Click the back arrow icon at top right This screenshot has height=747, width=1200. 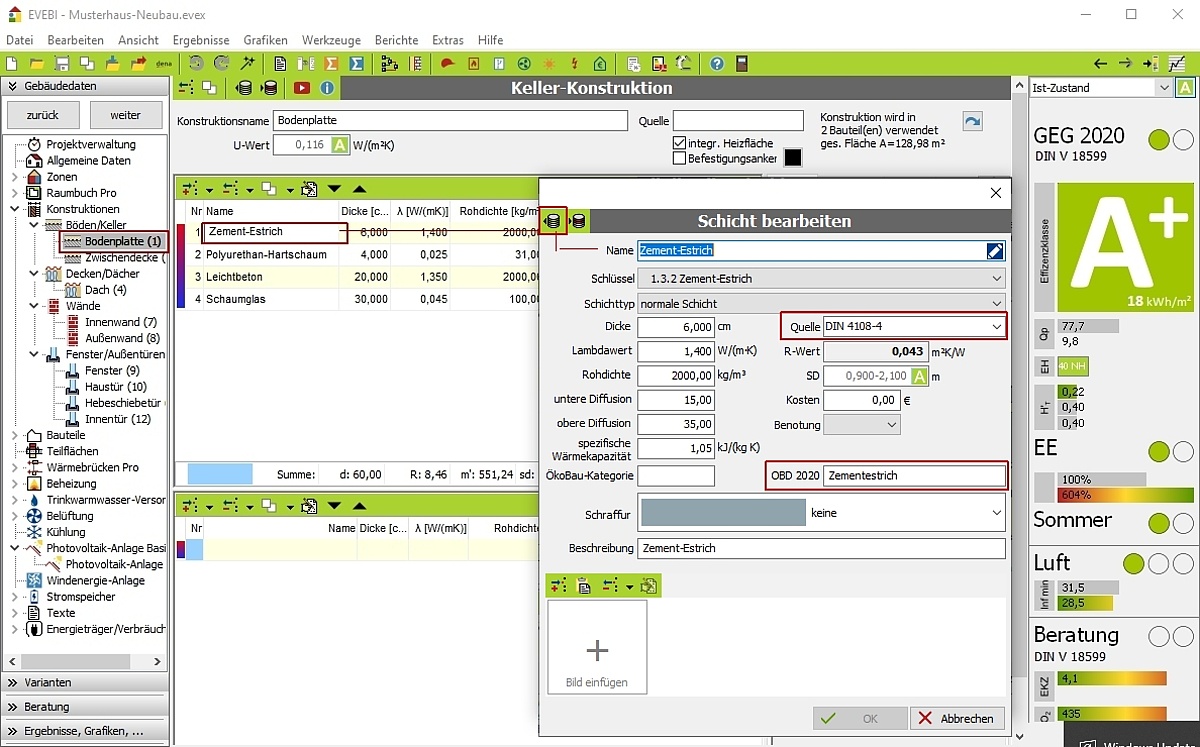1100,64
